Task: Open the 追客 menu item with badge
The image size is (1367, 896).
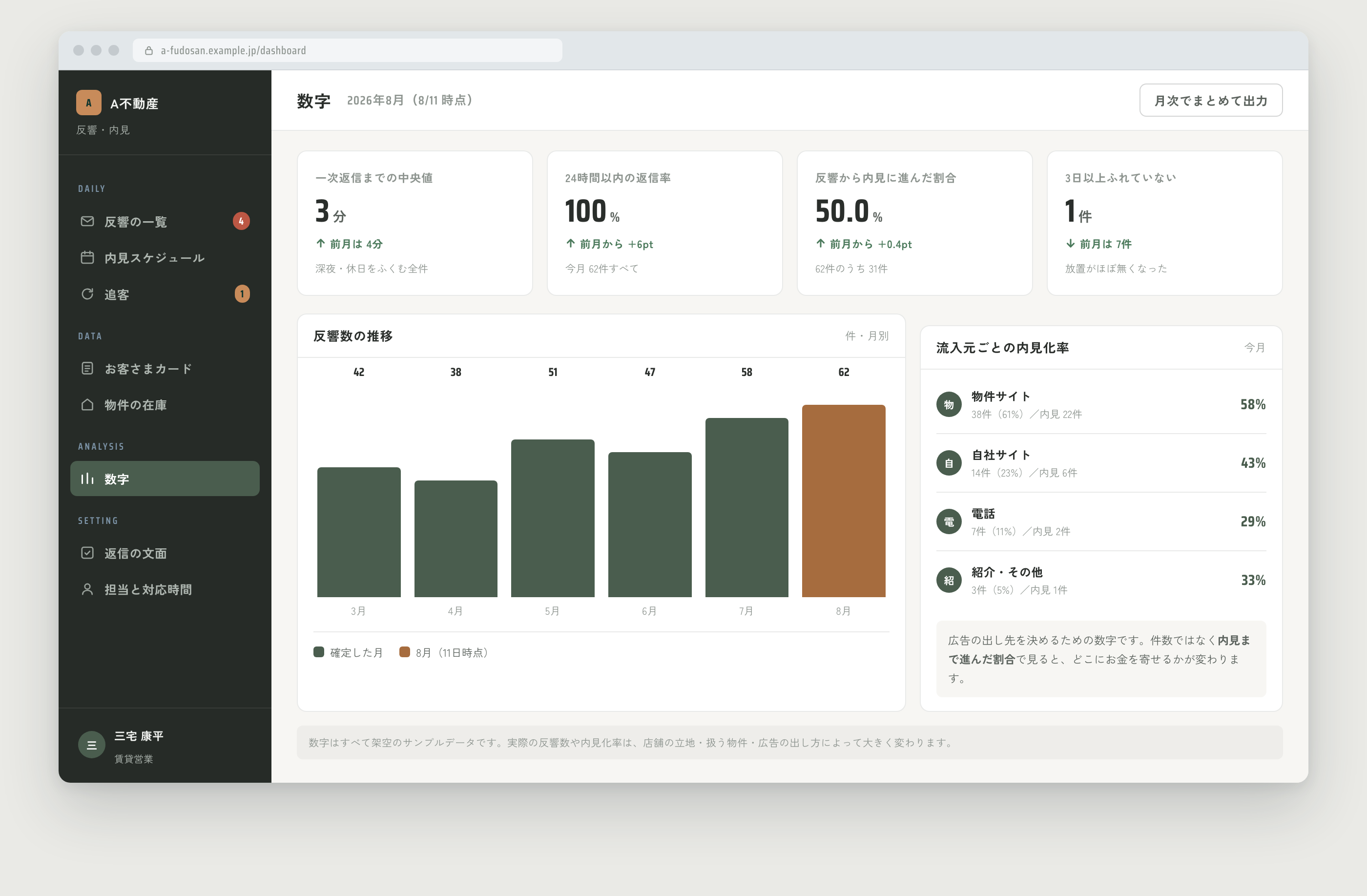Action: [165, 294]
